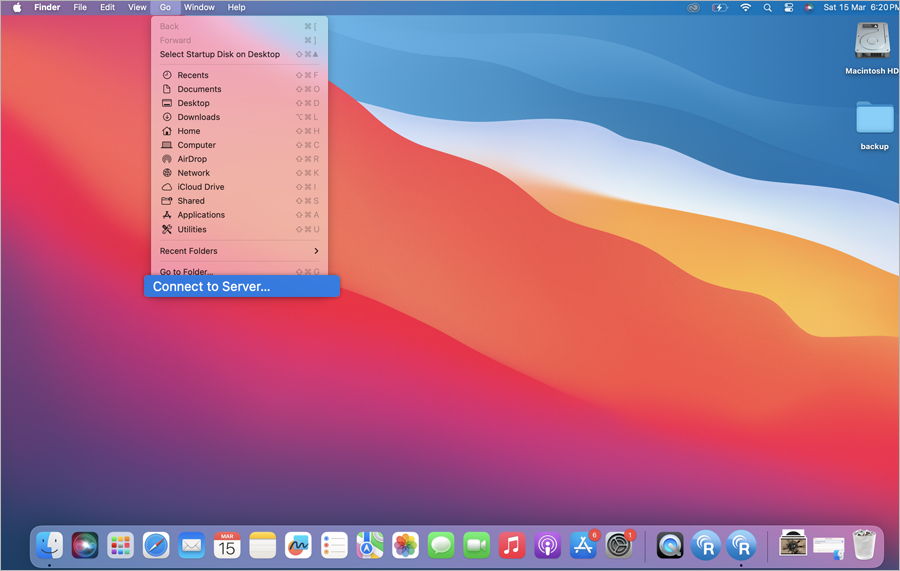
Task: Launch Siri from the Dock
Action: 85,545
